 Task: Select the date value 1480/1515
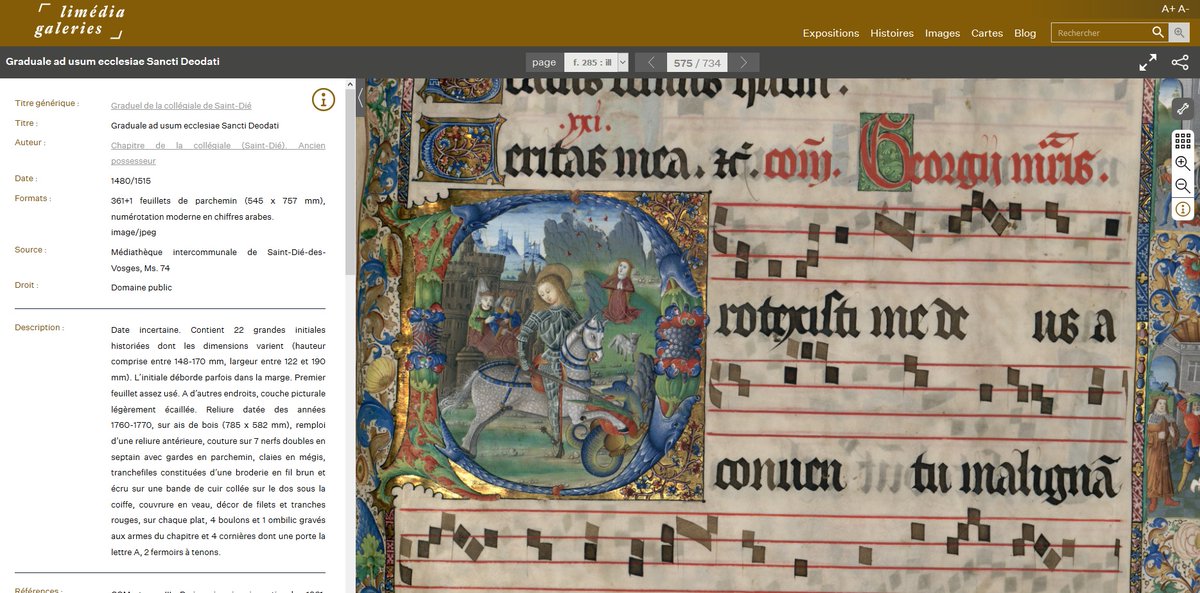[132, 180]
